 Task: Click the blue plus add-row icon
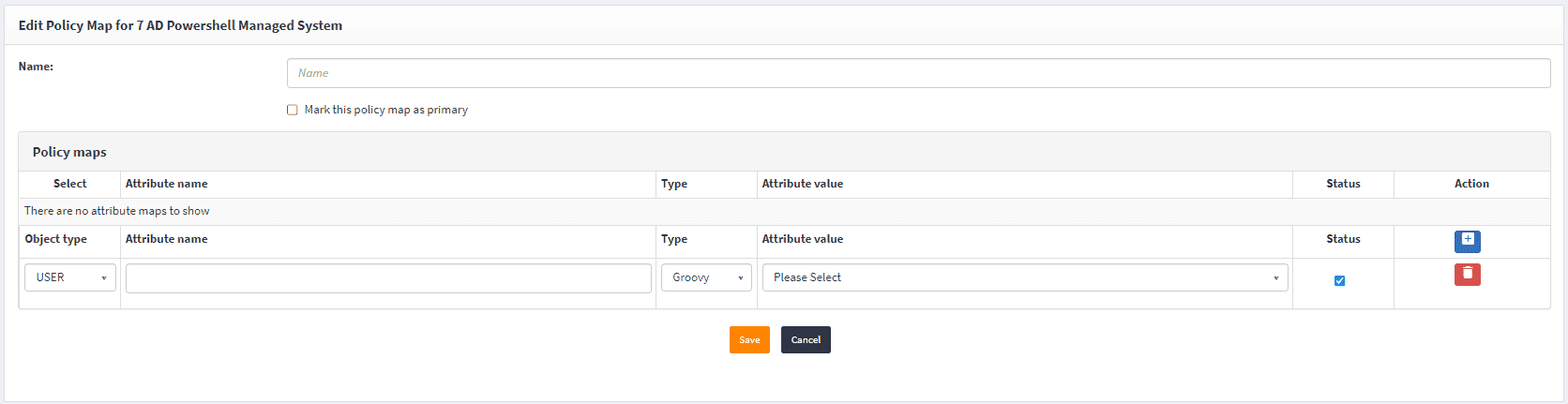pos(1467,241)
